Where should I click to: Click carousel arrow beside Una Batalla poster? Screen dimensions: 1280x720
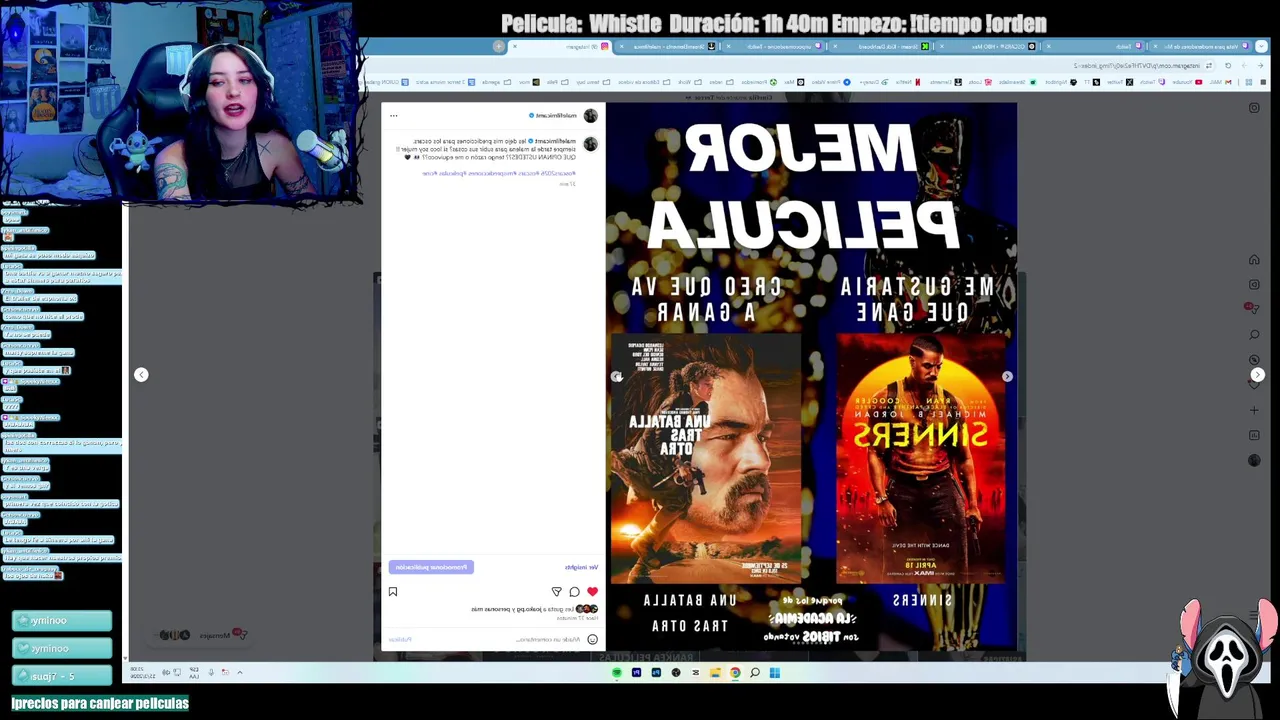(x=617, y=377)
